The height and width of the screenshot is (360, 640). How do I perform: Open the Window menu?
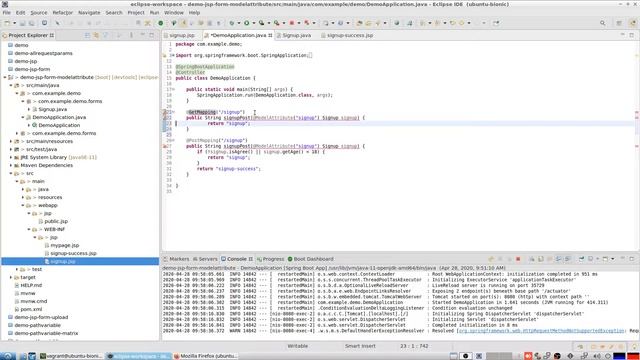[174, 13]
